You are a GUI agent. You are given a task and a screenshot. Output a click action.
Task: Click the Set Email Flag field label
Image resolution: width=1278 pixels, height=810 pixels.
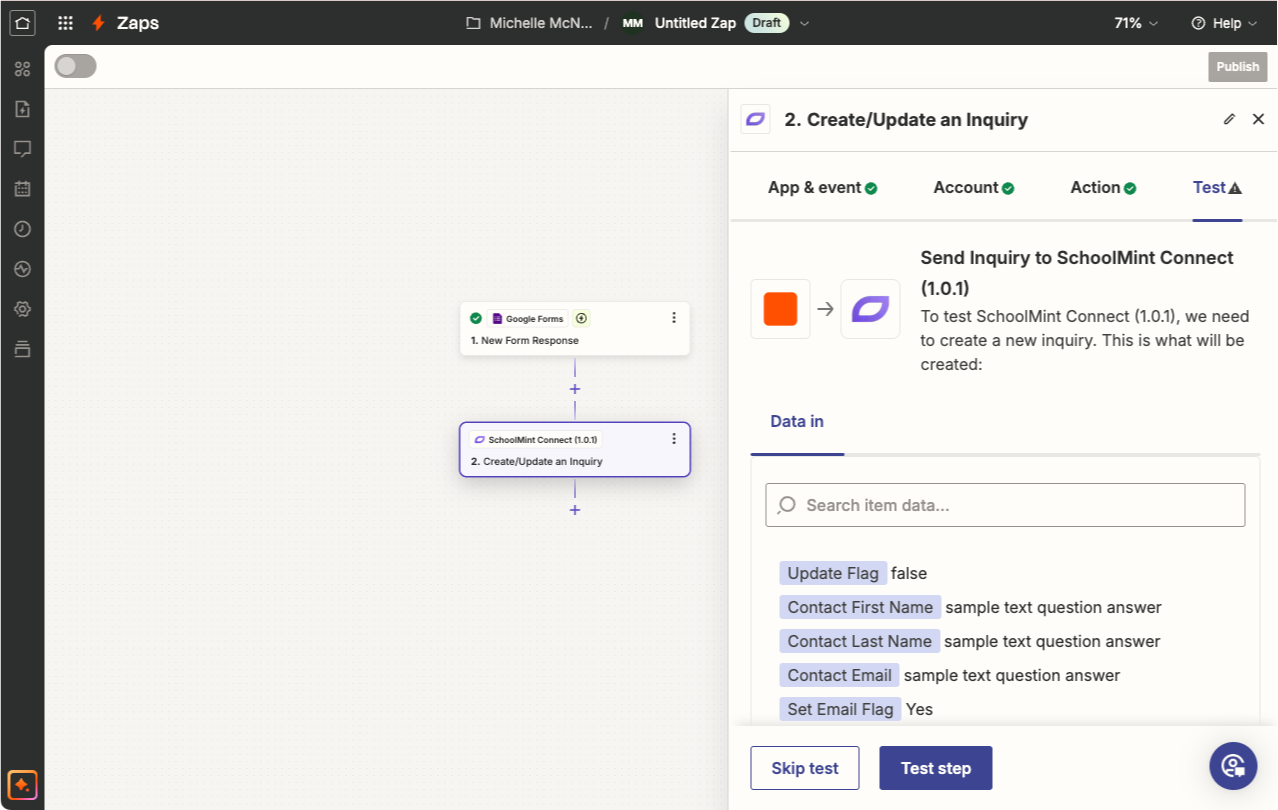[840, 709]
